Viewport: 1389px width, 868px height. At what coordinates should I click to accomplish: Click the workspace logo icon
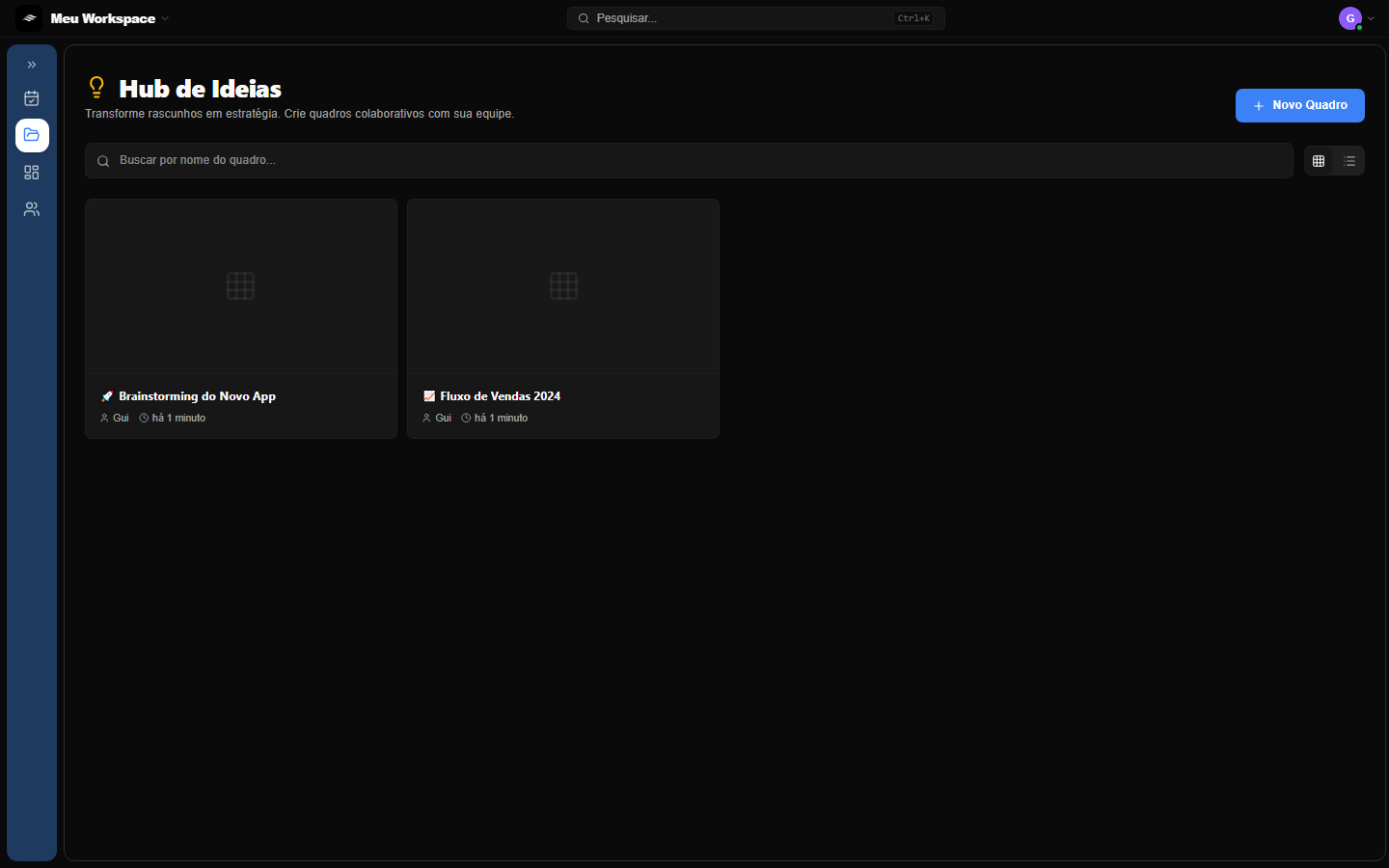(29, 18)
